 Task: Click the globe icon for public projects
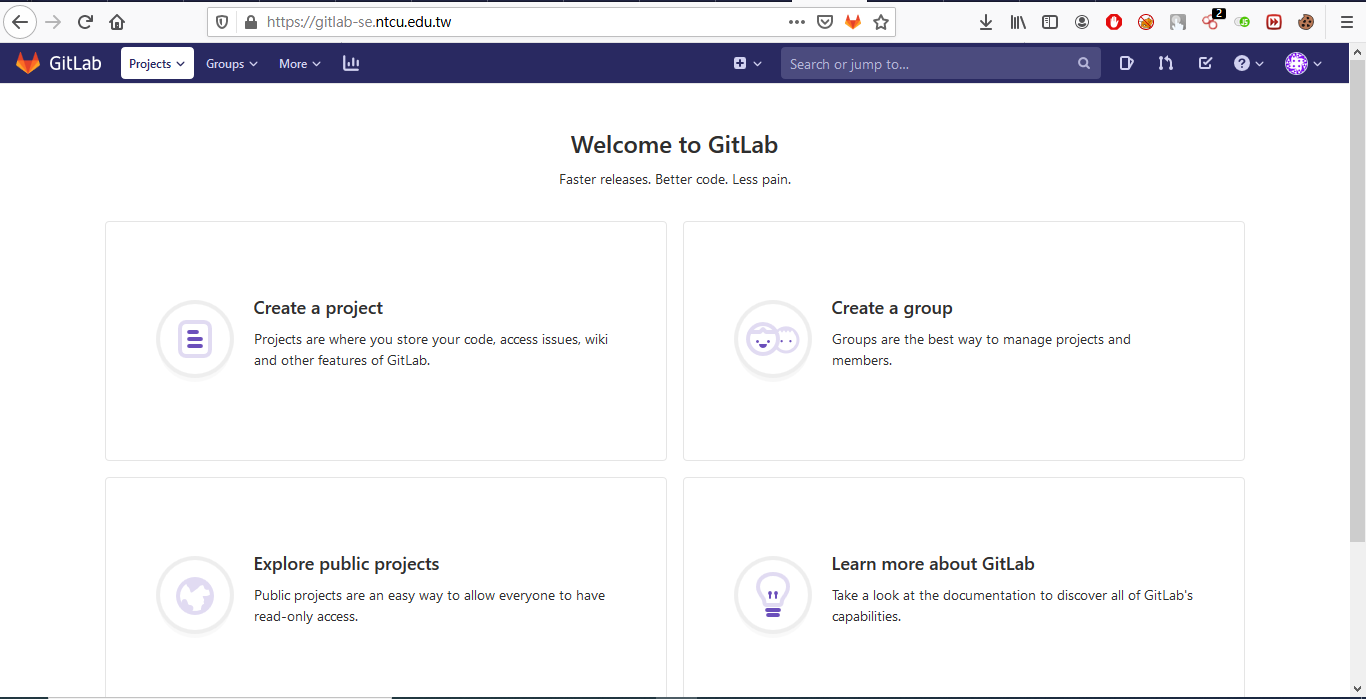click(195, 595)
